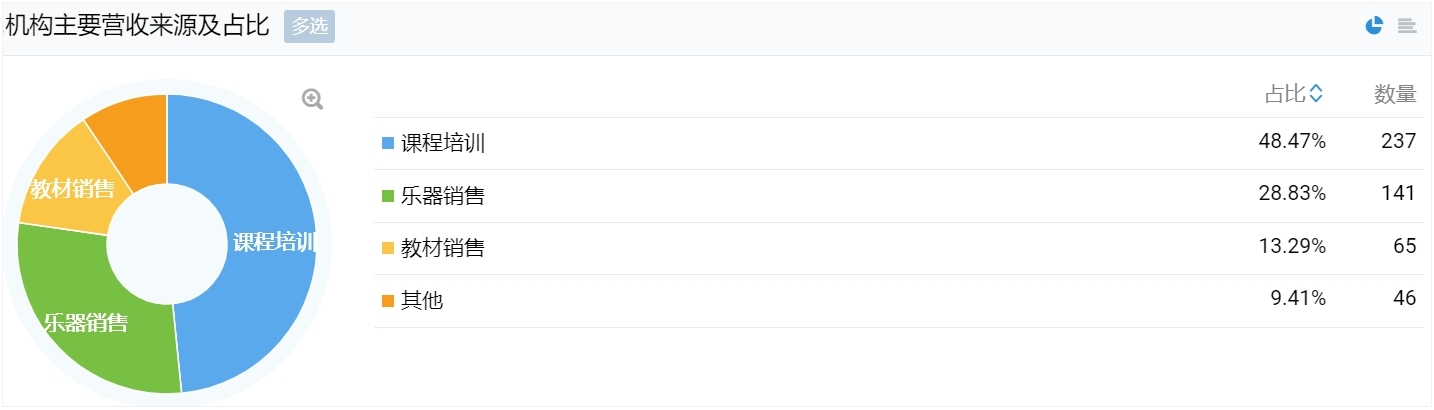Switch to pie chart view icon
Viewport: 1434px width, 410px height.
tap(1374, 26)
